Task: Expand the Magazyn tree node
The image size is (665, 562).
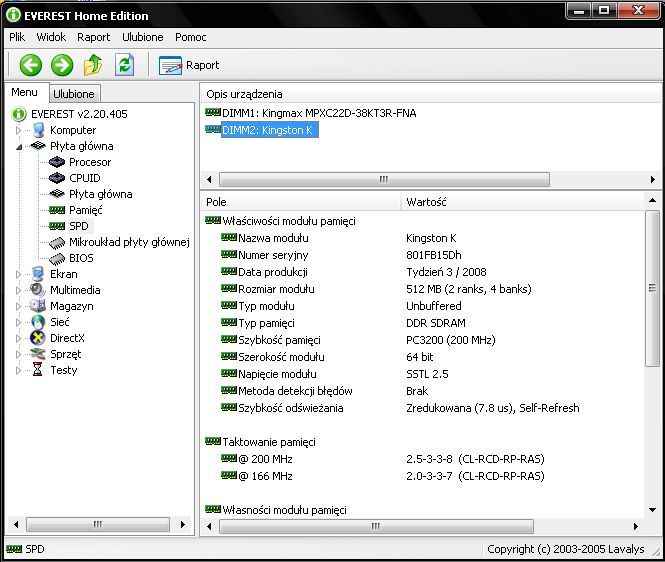Action: pyautogui.click(x=18, y=306)
